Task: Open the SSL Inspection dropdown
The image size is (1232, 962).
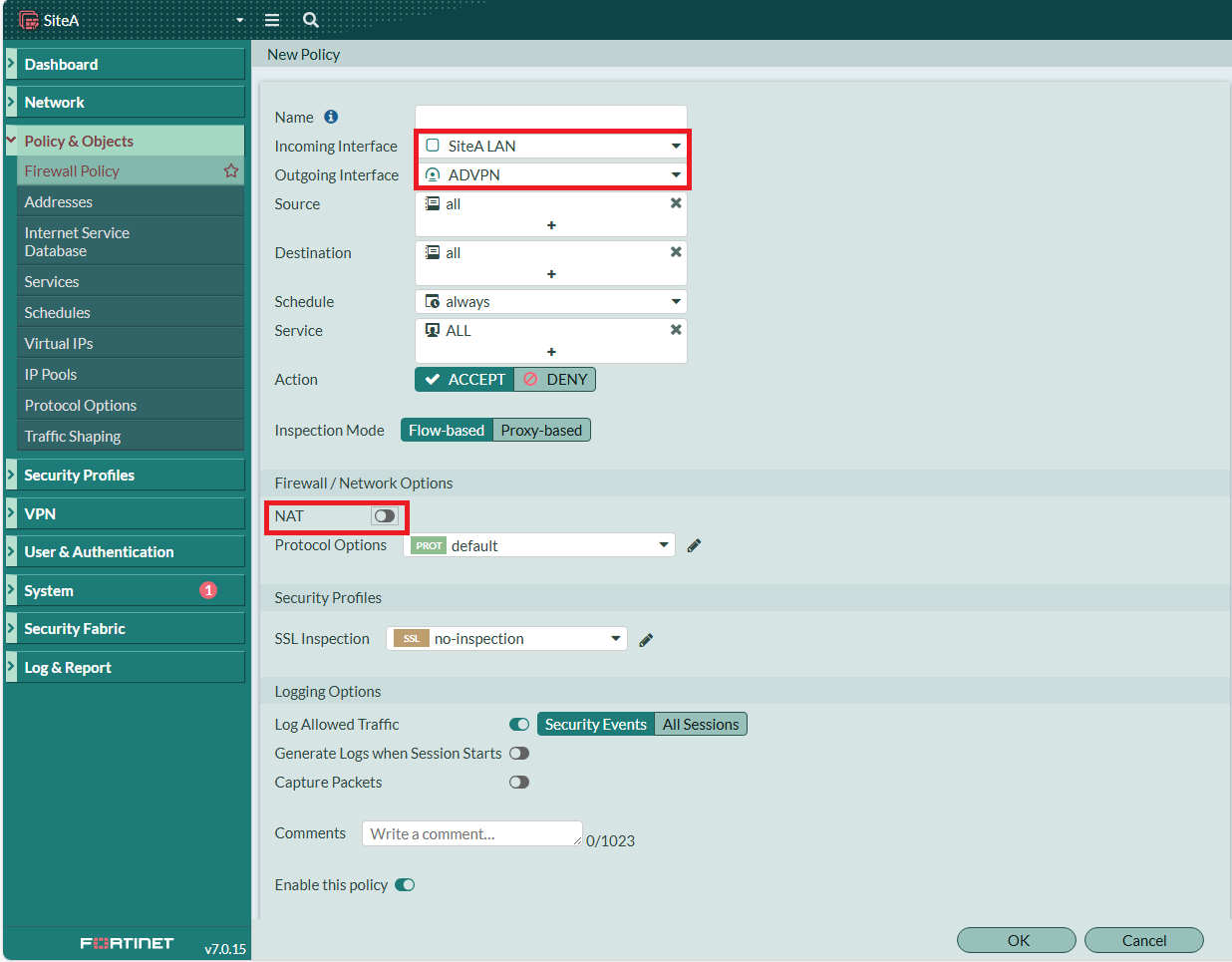Action: coord(506,639)
